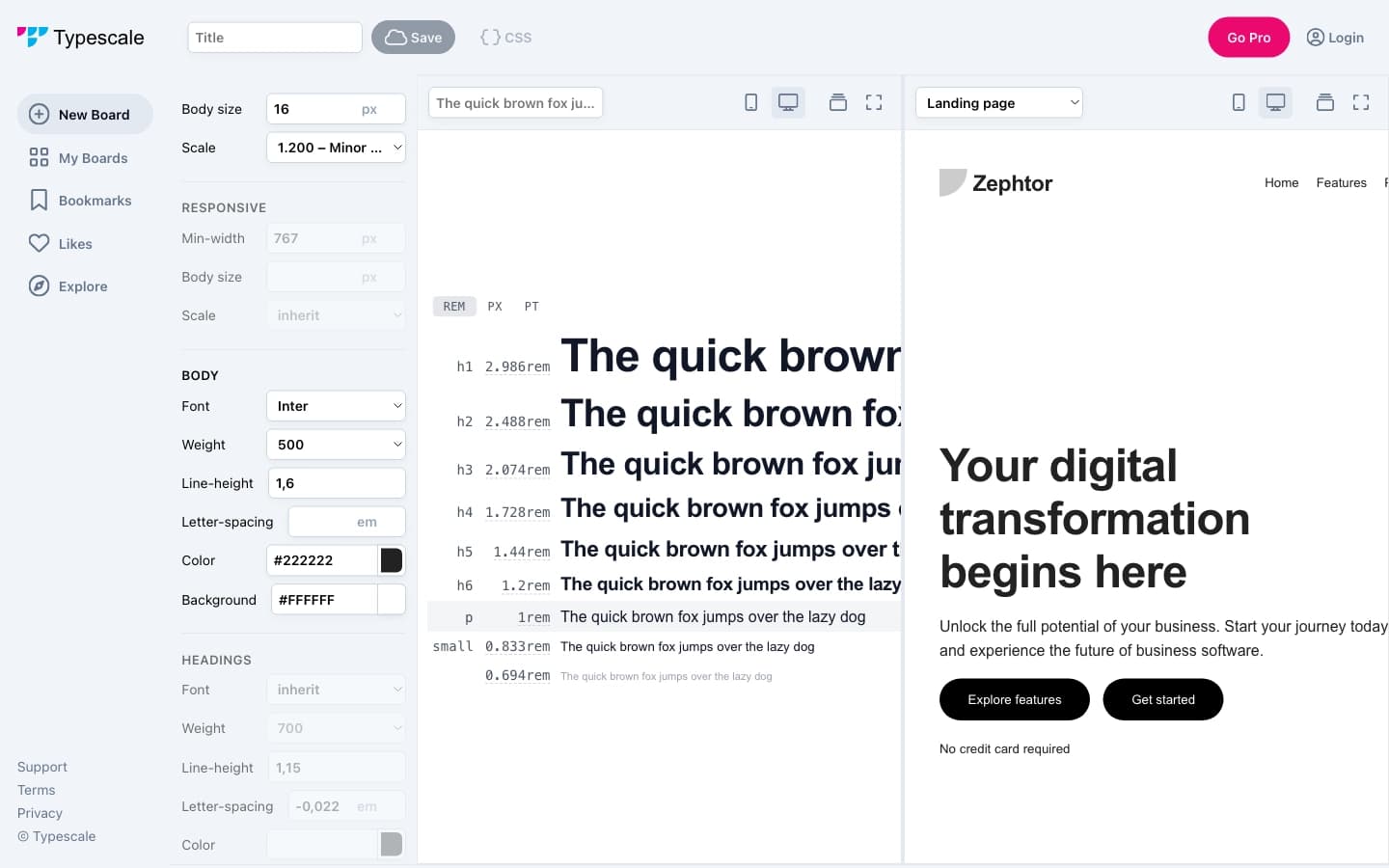Click the New Board plus icon
This screenshot has height=868, width=1389.
(39, 114)
